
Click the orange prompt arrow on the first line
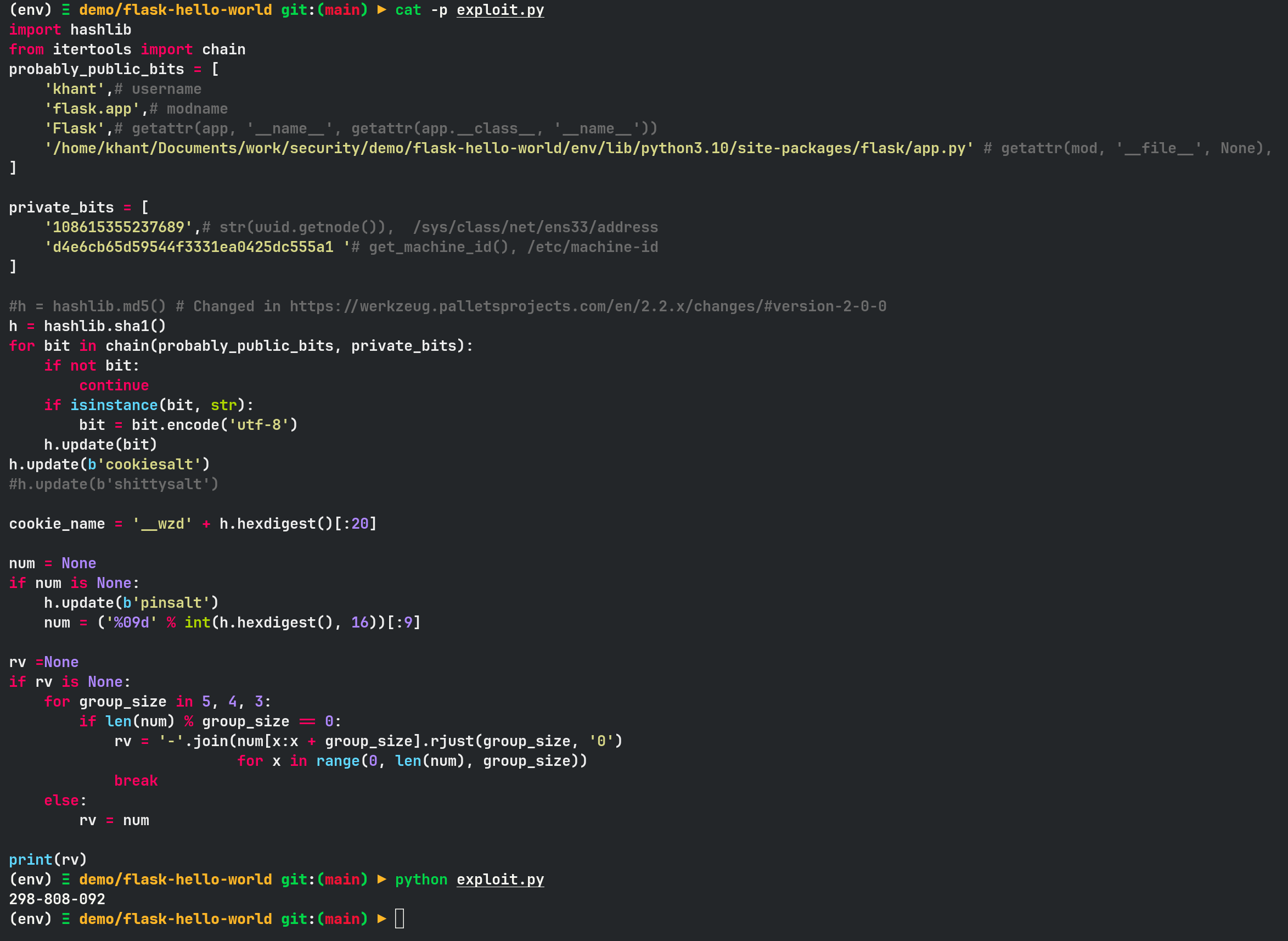point(381,10)
